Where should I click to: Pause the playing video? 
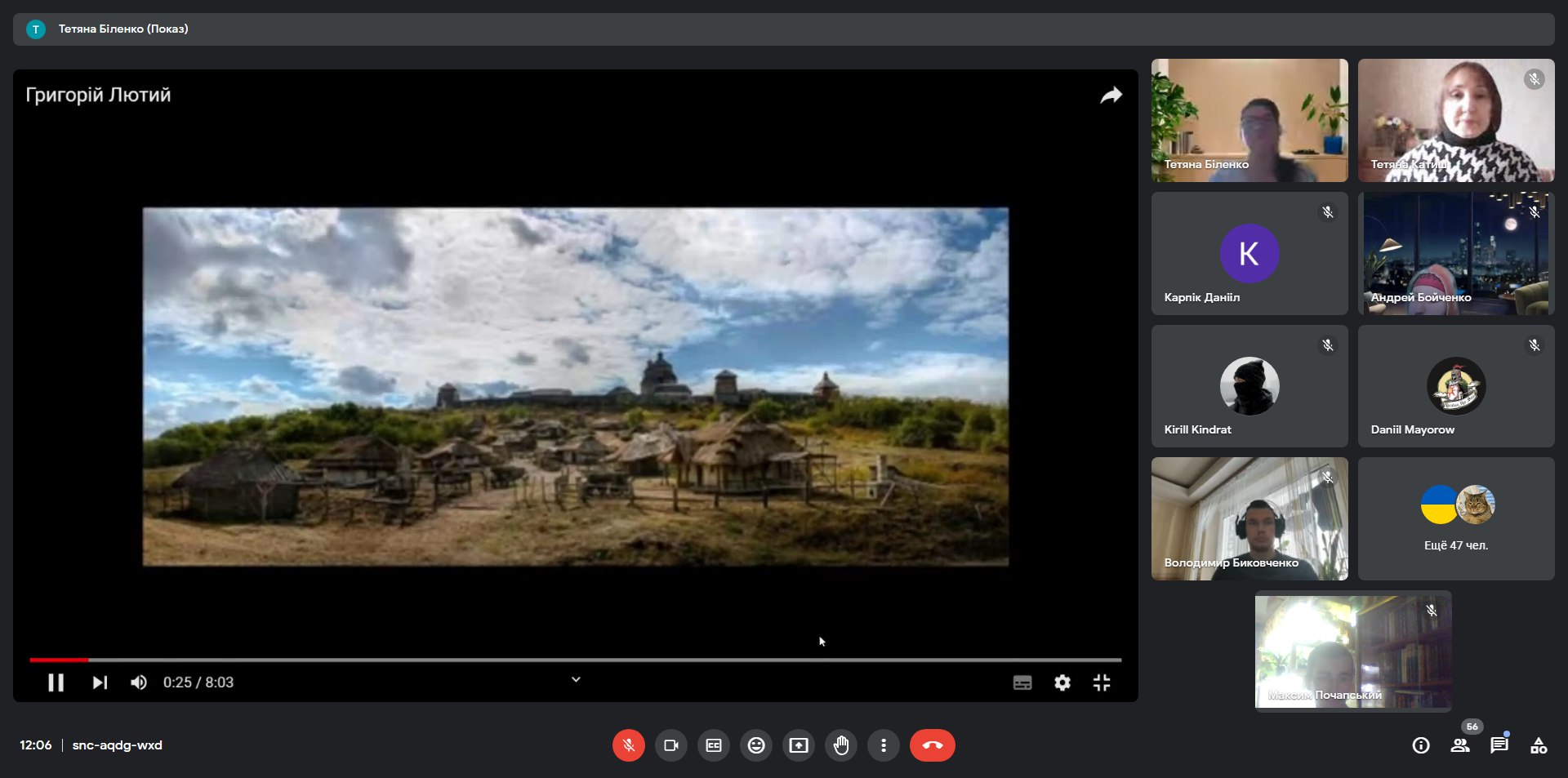(x=56, y=682)
